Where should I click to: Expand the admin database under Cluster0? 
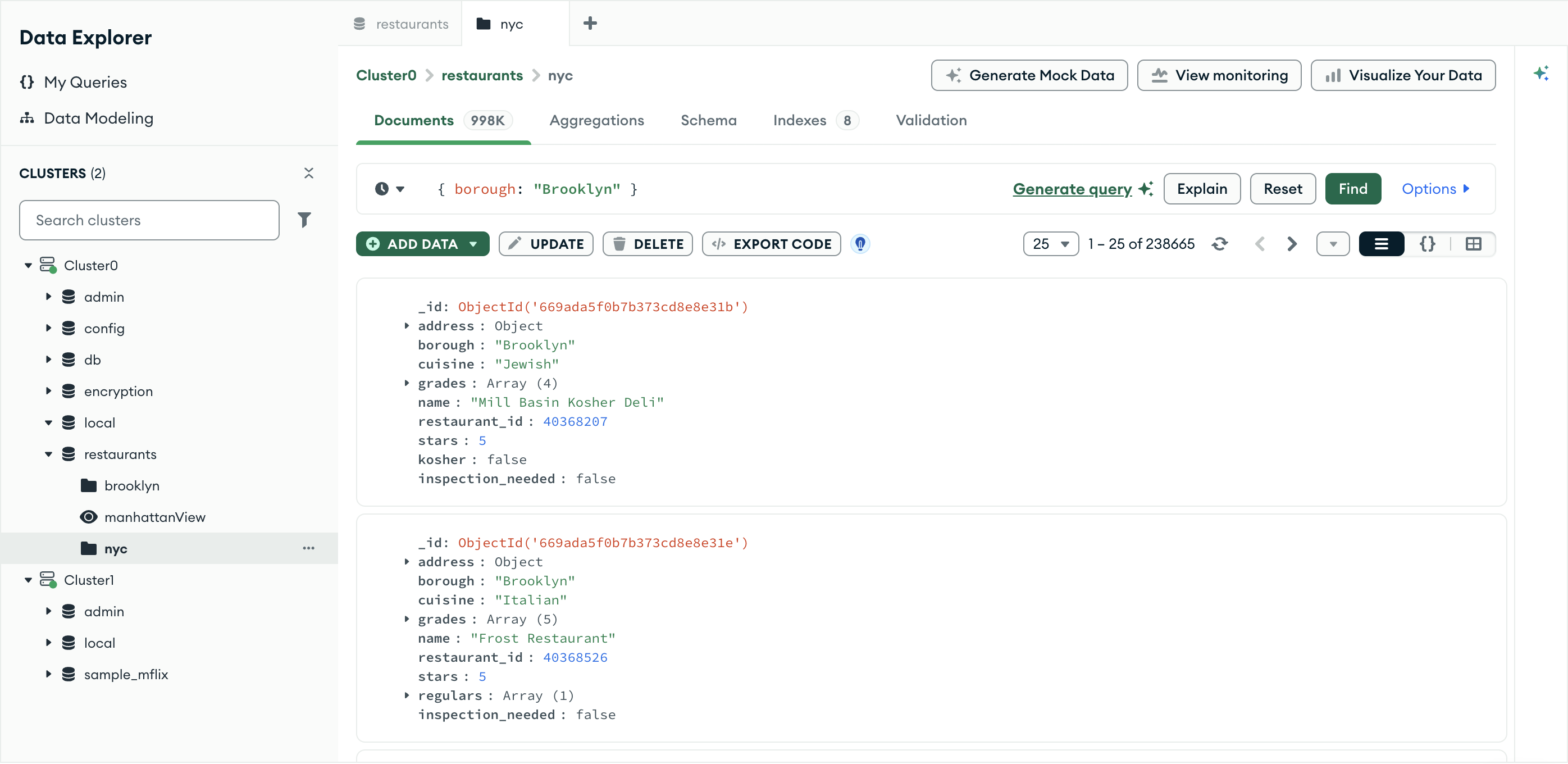coord(49,297)
